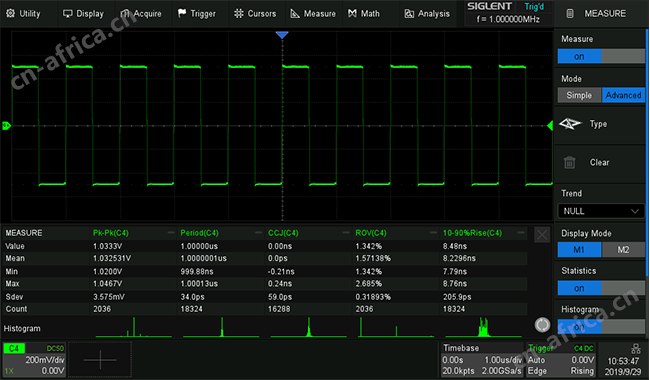Open the Measure menu in top bar

coord(313,14)
